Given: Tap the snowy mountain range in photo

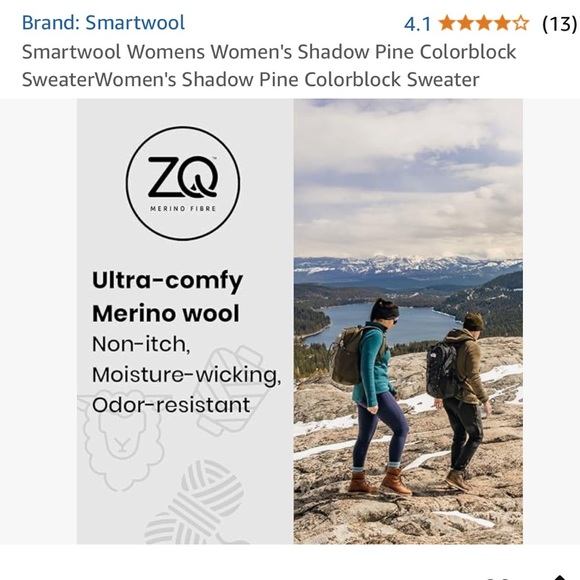Looking at the screenshot, I should click(408, 266).
